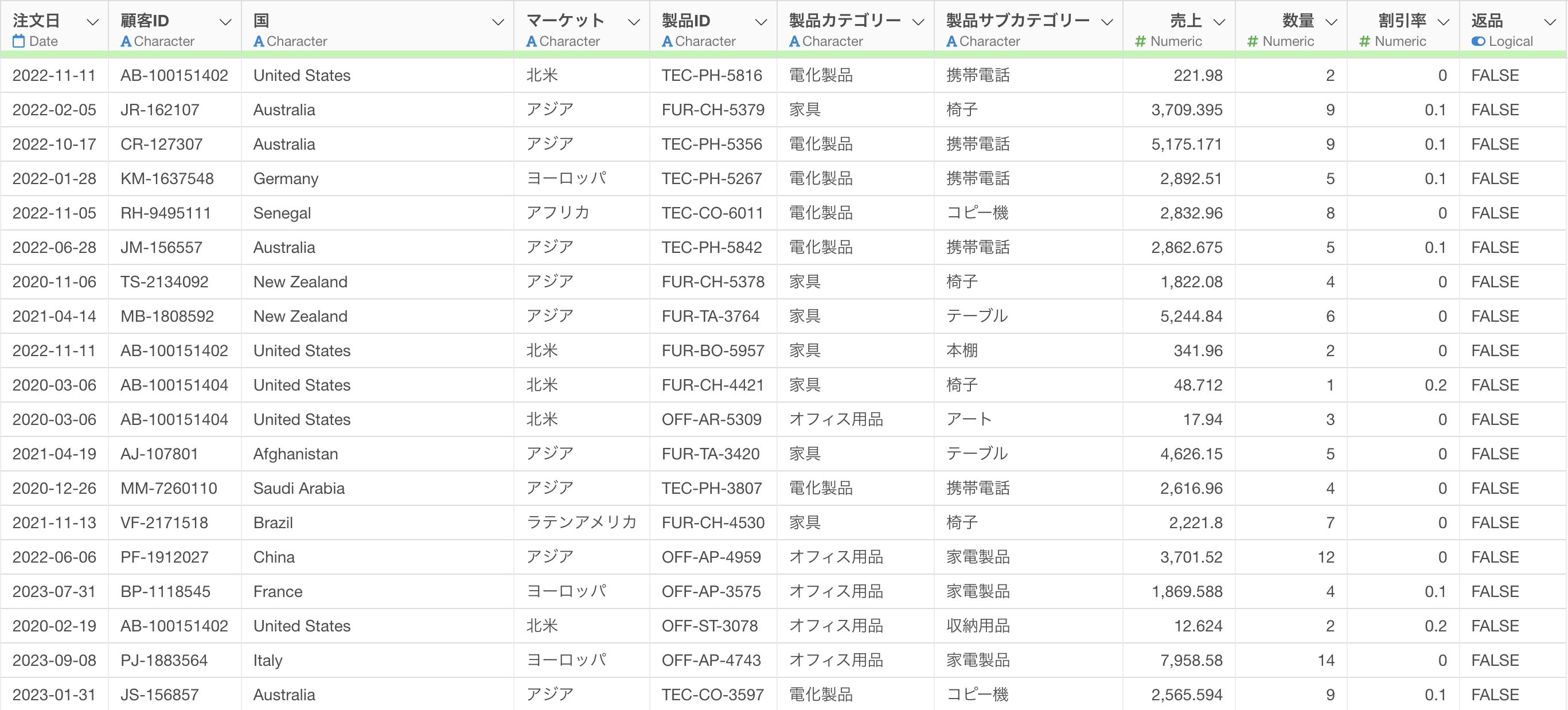
Task: Click customer ID AB-100151402 in the first row
Action: point(173,75)
